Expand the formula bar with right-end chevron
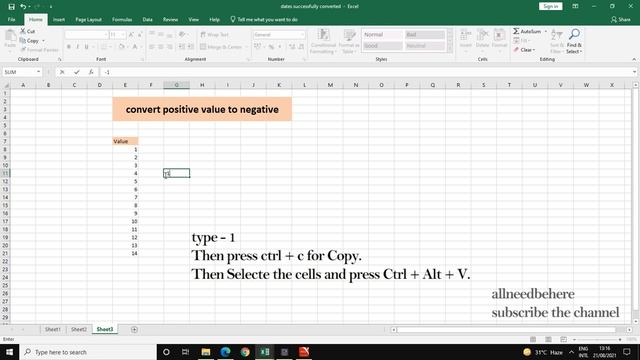Image resolution: width=640 pixels, height=360 pixels. pyautogui.click(x=634, y=72)
